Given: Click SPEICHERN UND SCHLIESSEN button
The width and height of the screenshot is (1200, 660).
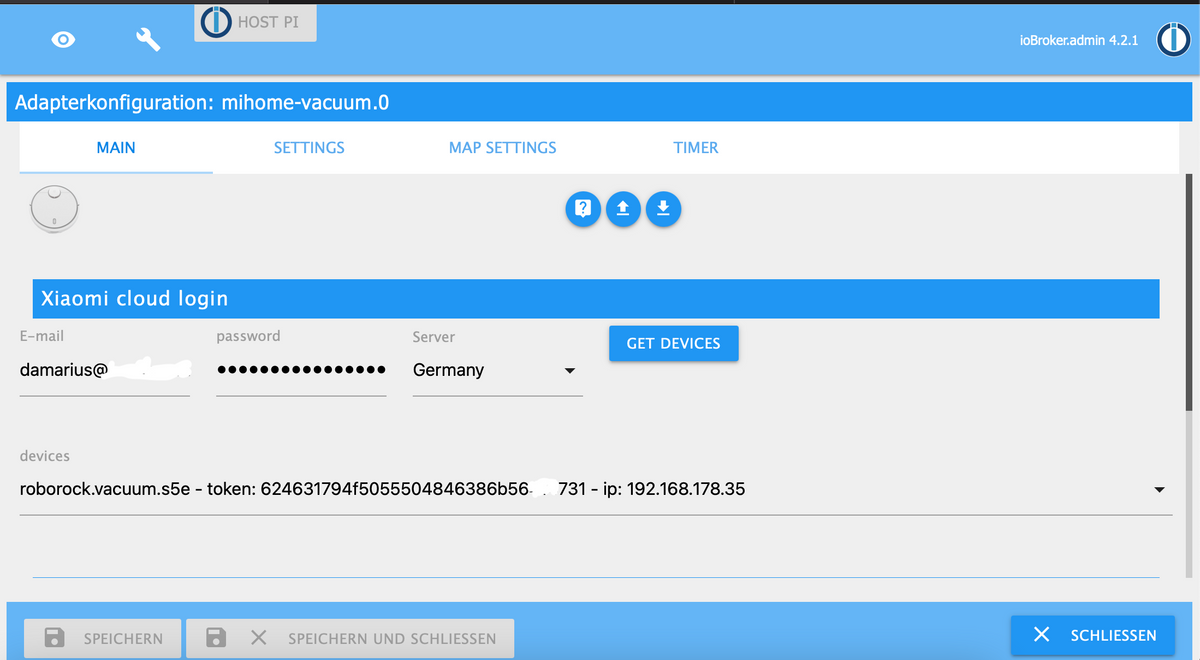Looking at the screenshot, I should (350, 638).
